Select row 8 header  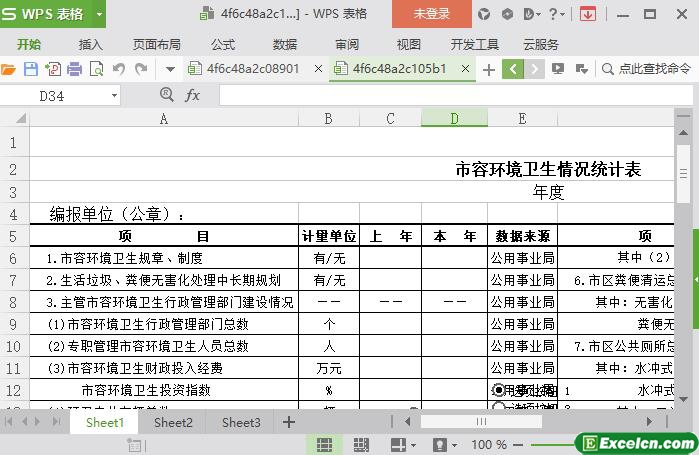pos(13,302)
